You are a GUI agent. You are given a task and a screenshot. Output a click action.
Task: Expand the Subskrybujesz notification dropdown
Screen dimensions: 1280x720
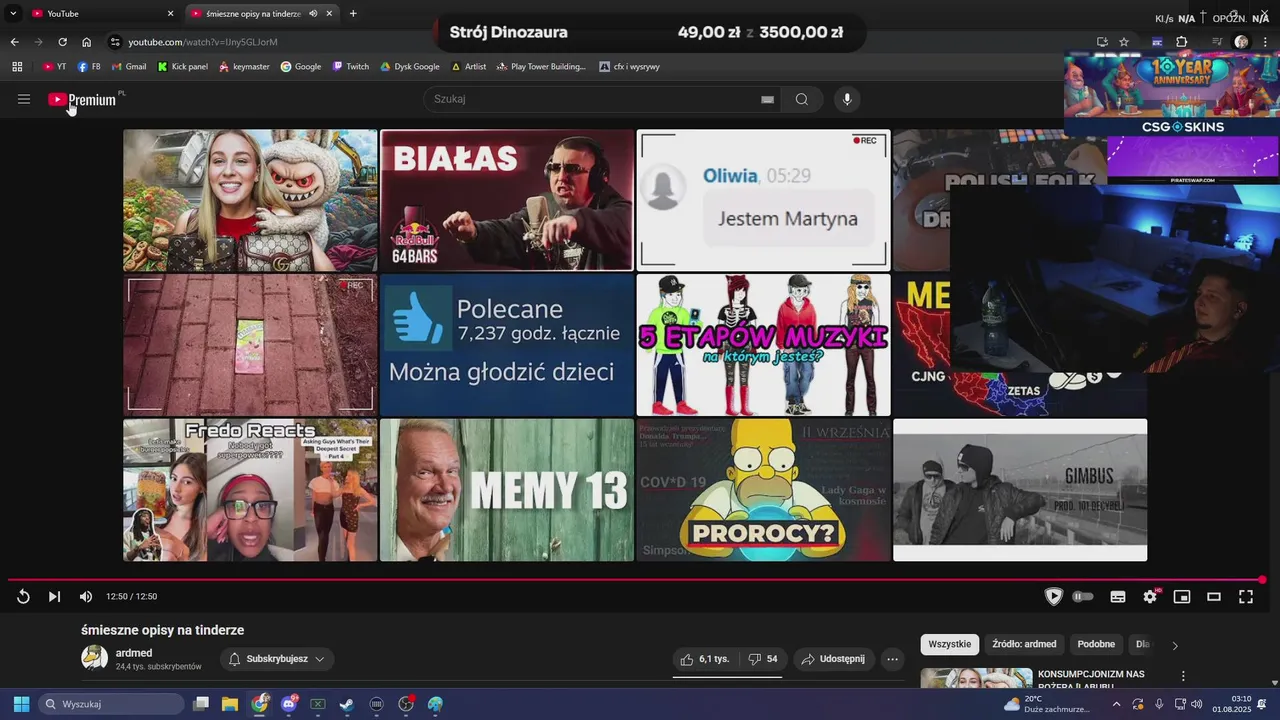click(276, 659)
